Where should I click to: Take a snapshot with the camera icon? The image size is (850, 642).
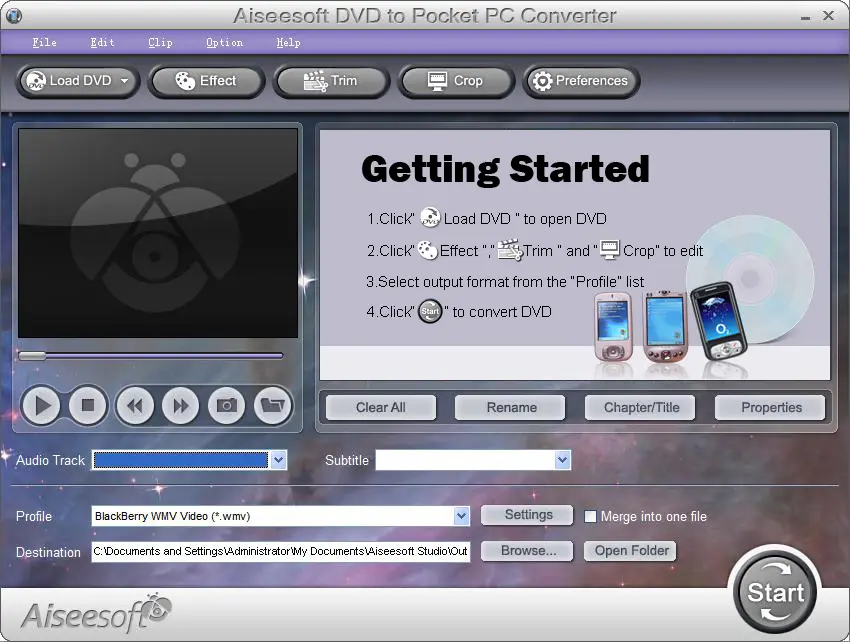point(227,405)
